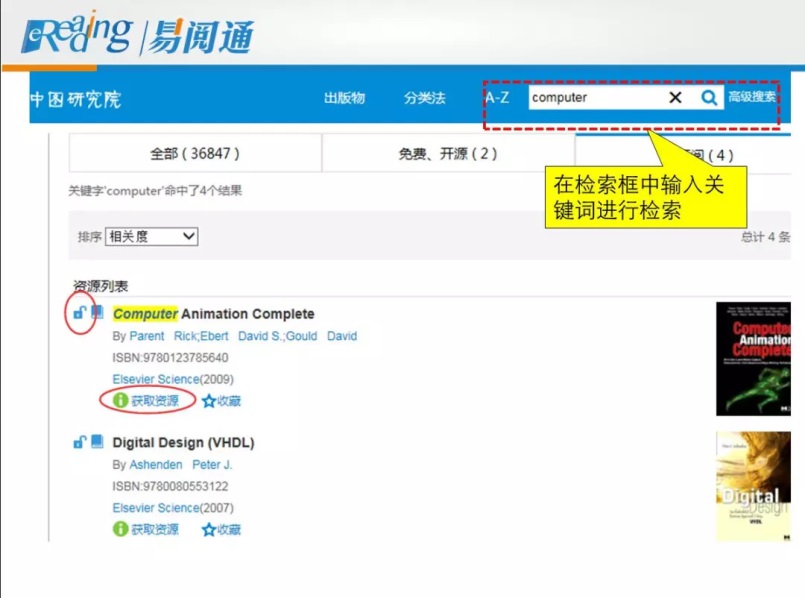This screenshot has height=598, width=805.
Task: Open 高级搜索 advanced search link
Action: tap(752, 97)
